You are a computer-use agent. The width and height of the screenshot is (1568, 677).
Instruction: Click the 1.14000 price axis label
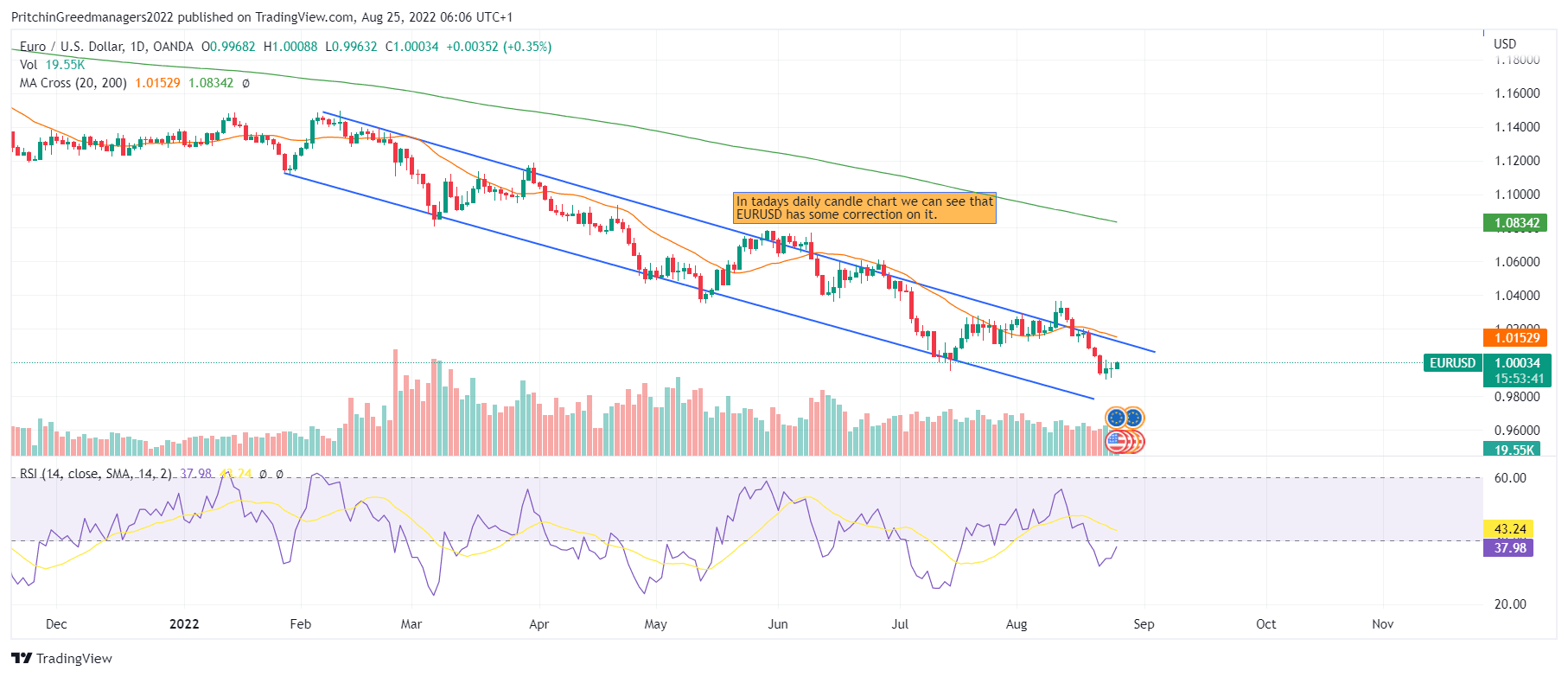click(x=1517, y=127)
